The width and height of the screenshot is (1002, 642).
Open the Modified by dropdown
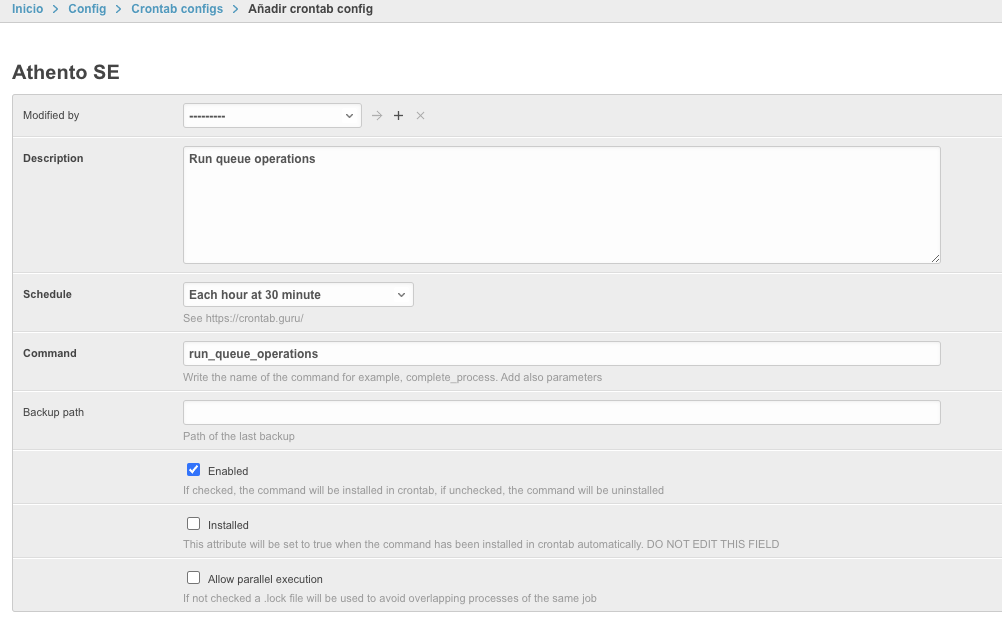point(272,116)
